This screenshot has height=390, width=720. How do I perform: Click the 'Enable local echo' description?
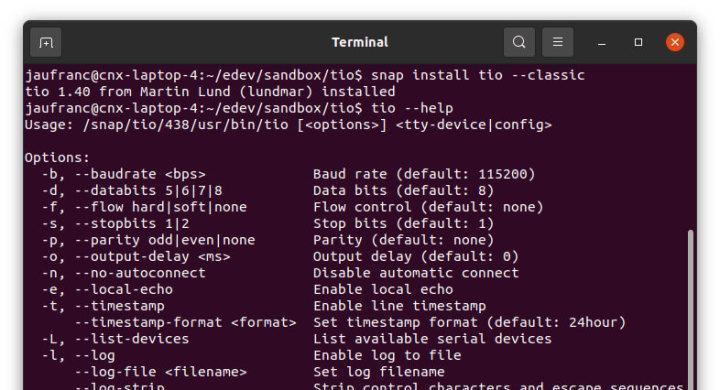383,289
